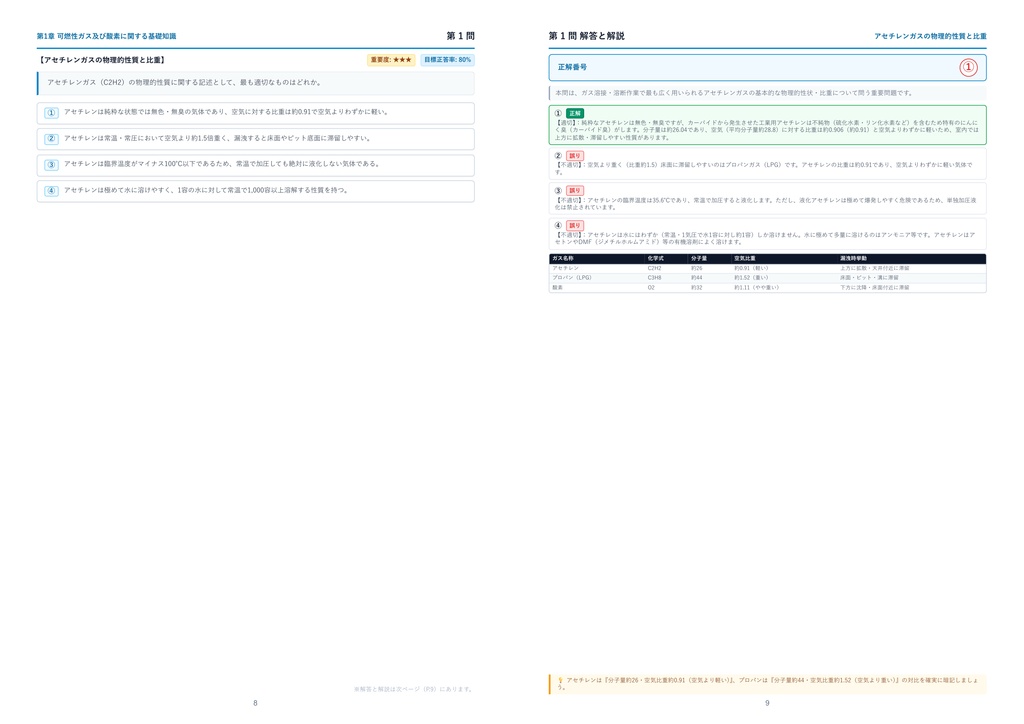Click the bracketed title 【アセチレンガスの物理的性質と比重】
This screenshot has height=724, width=1024.
(101, 60)
